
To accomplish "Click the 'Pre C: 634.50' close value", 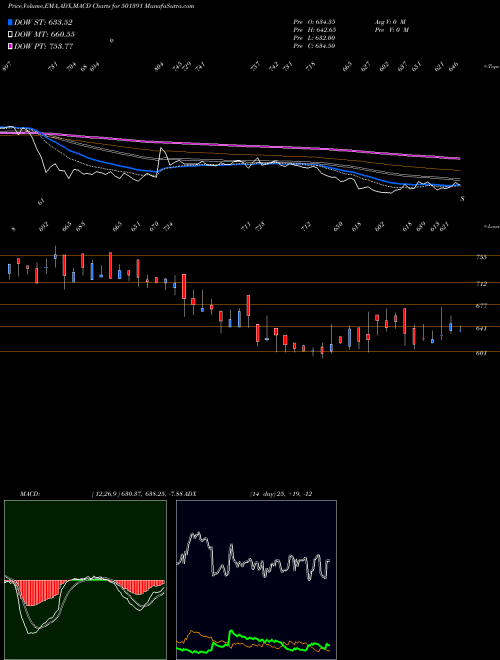I will click(314, 45).
